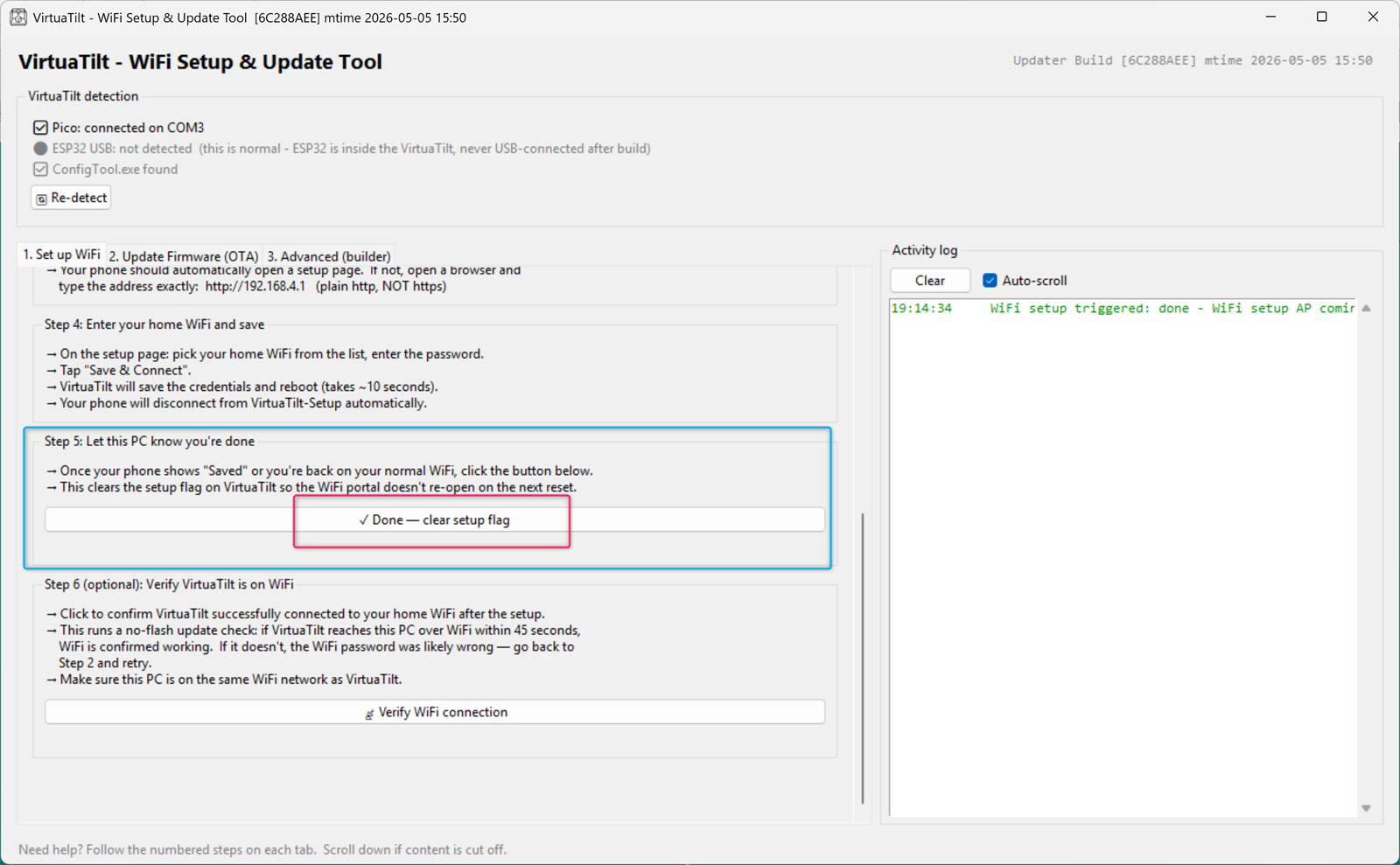The image size is (1400, 865).
Task: Click the "Activity log" panel label
Action: (925, 250)
